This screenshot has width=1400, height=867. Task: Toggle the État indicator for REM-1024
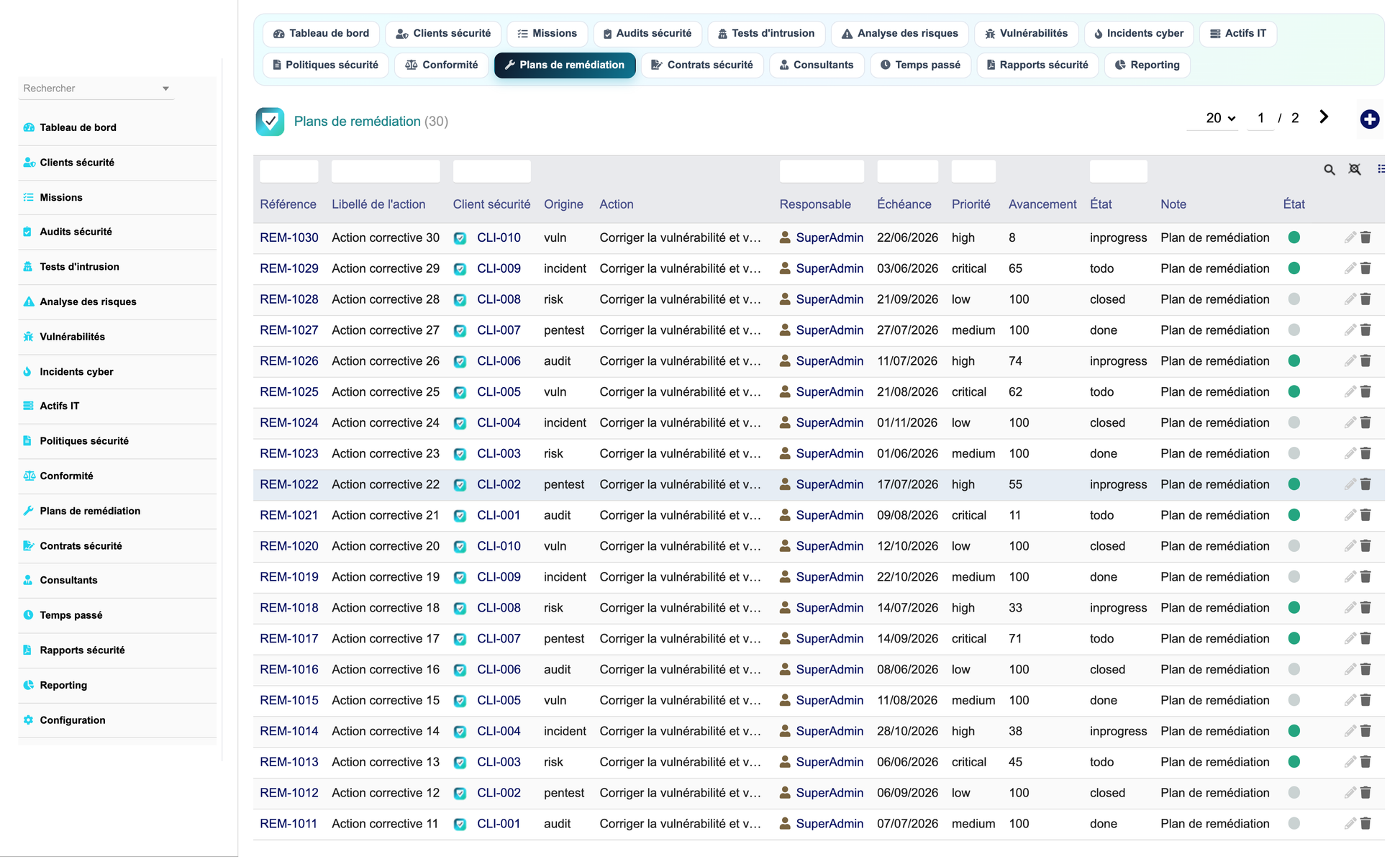[1294, 423]
